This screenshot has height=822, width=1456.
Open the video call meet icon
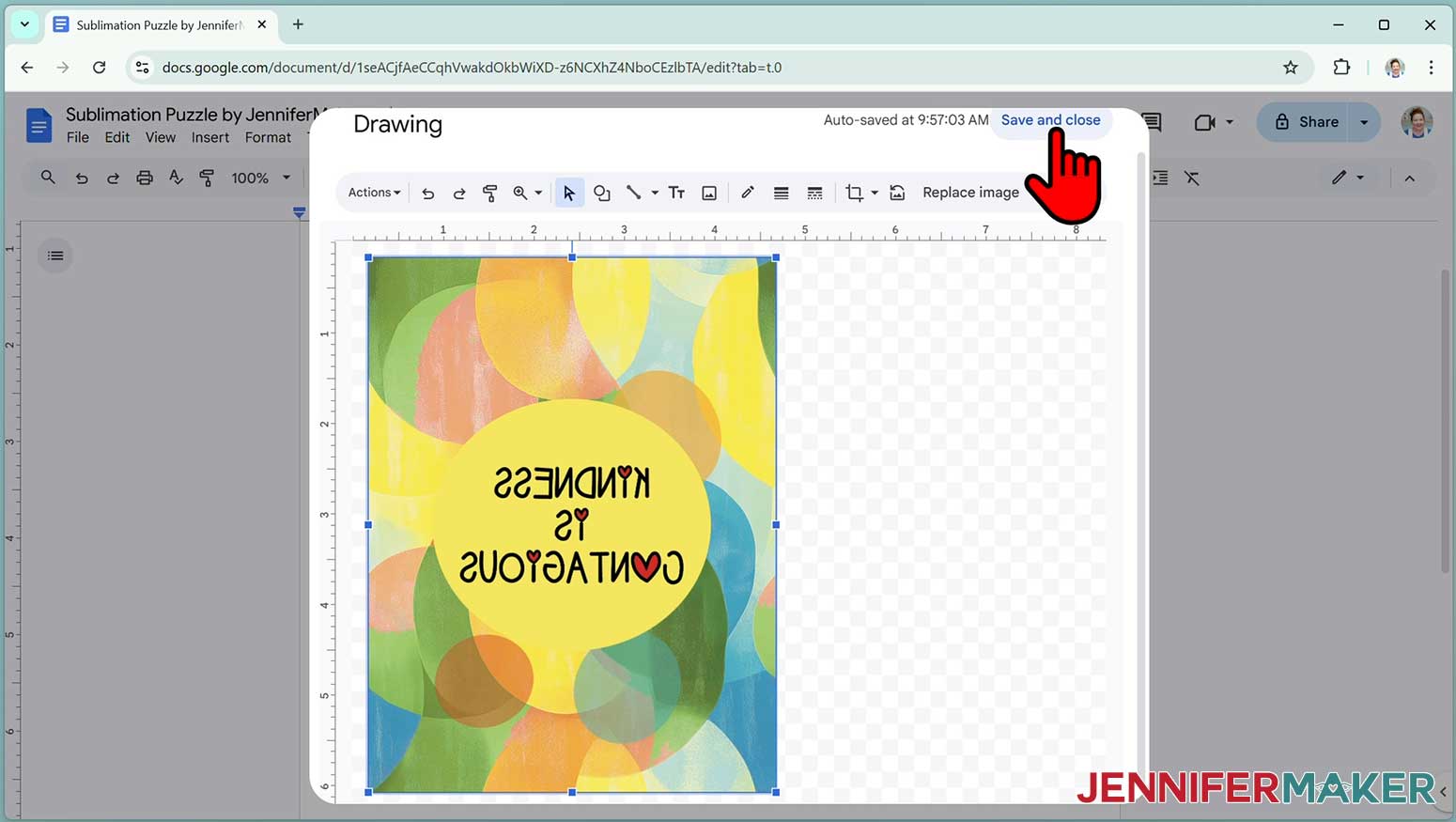tap(1204, 122)
